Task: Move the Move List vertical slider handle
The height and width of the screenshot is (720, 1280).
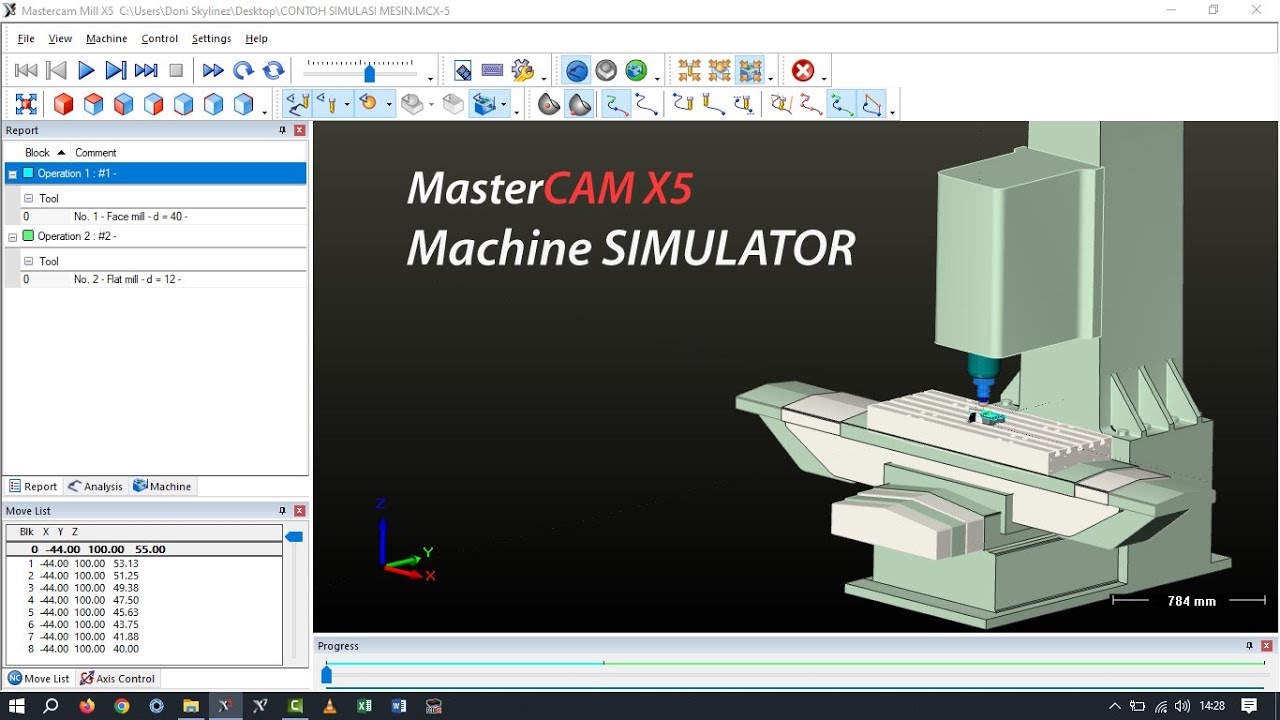Action: (x=294, y=537)
